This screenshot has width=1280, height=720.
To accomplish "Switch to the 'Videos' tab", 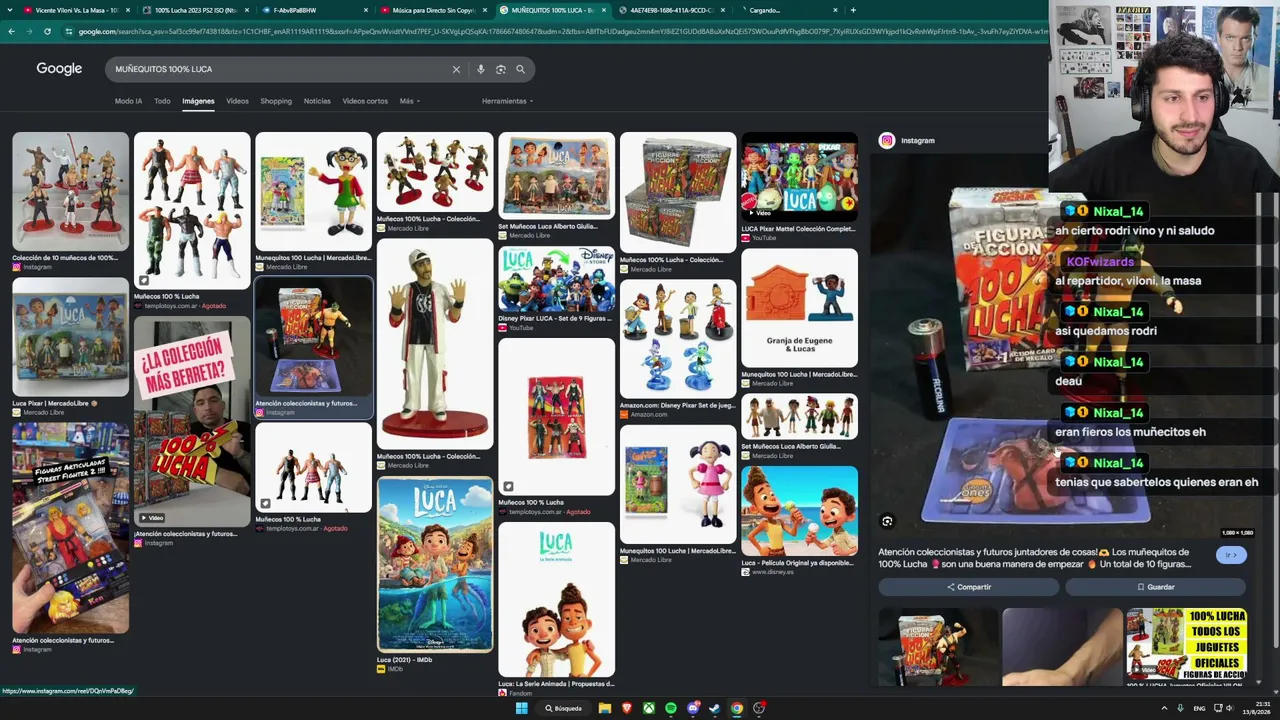I will point(237,101).
